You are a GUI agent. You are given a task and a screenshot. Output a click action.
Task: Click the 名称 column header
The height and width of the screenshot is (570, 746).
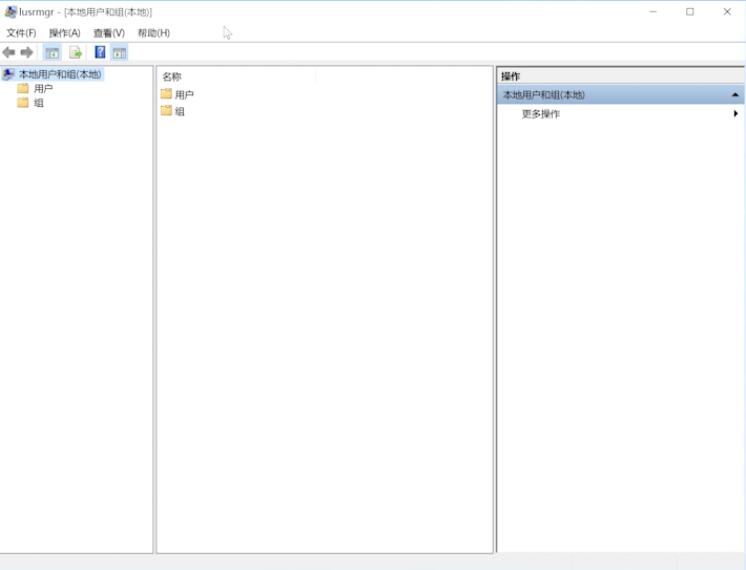[172, 77]
